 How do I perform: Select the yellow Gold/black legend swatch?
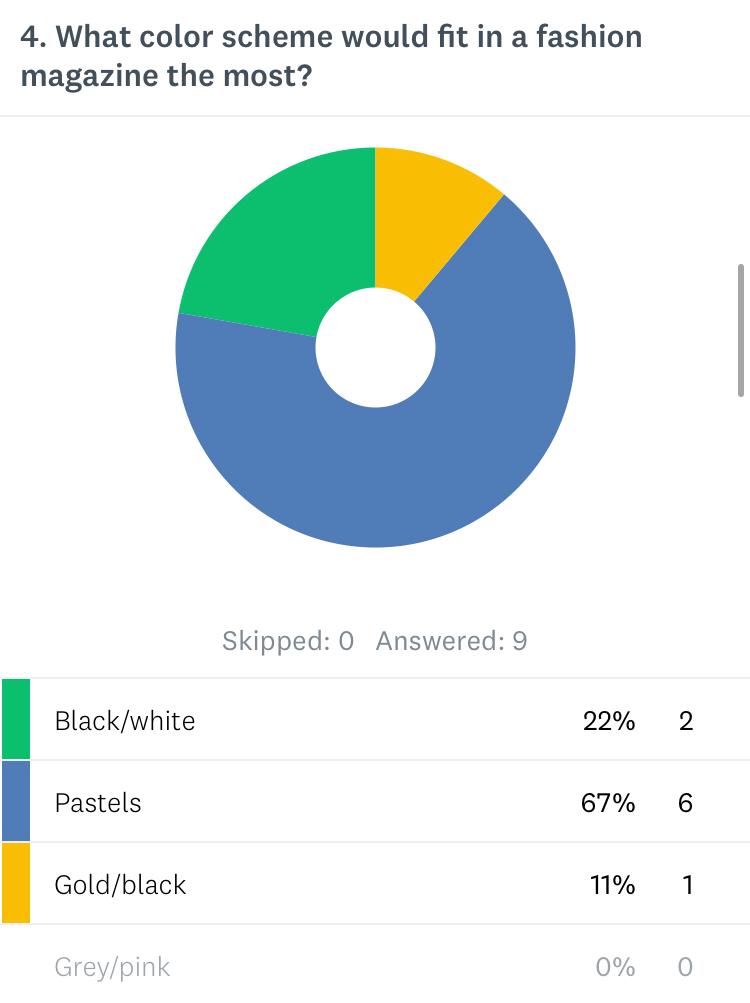pos(16,884)
